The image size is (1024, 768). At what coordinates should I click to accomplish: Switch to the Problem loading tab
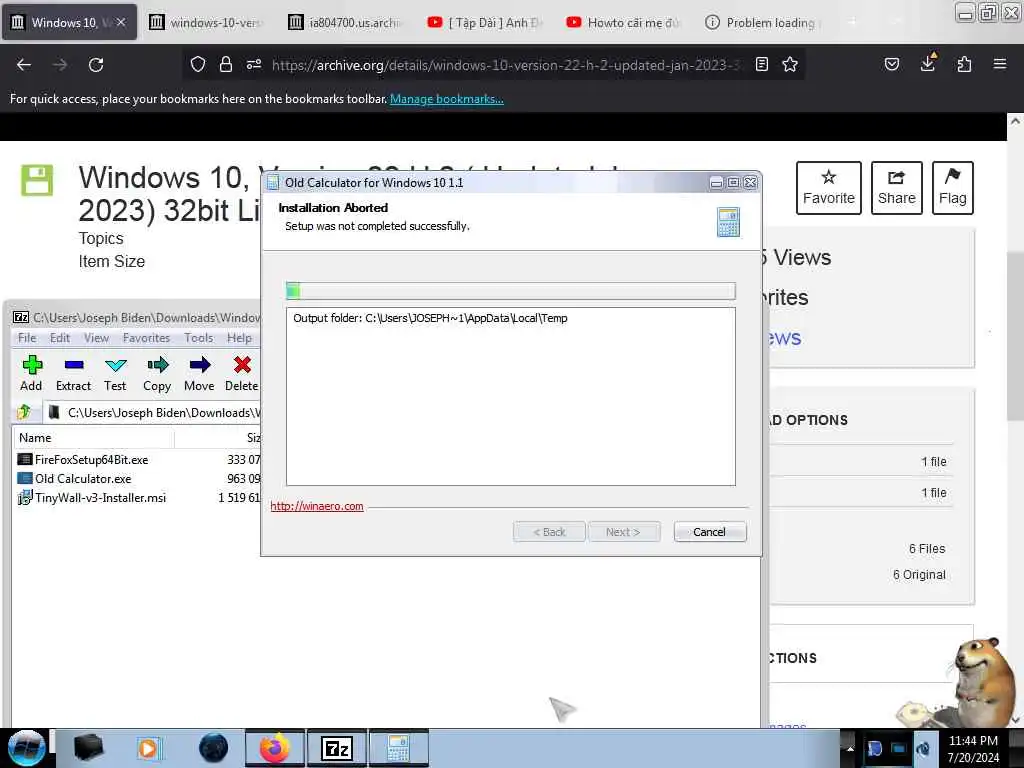click(763, 22)
